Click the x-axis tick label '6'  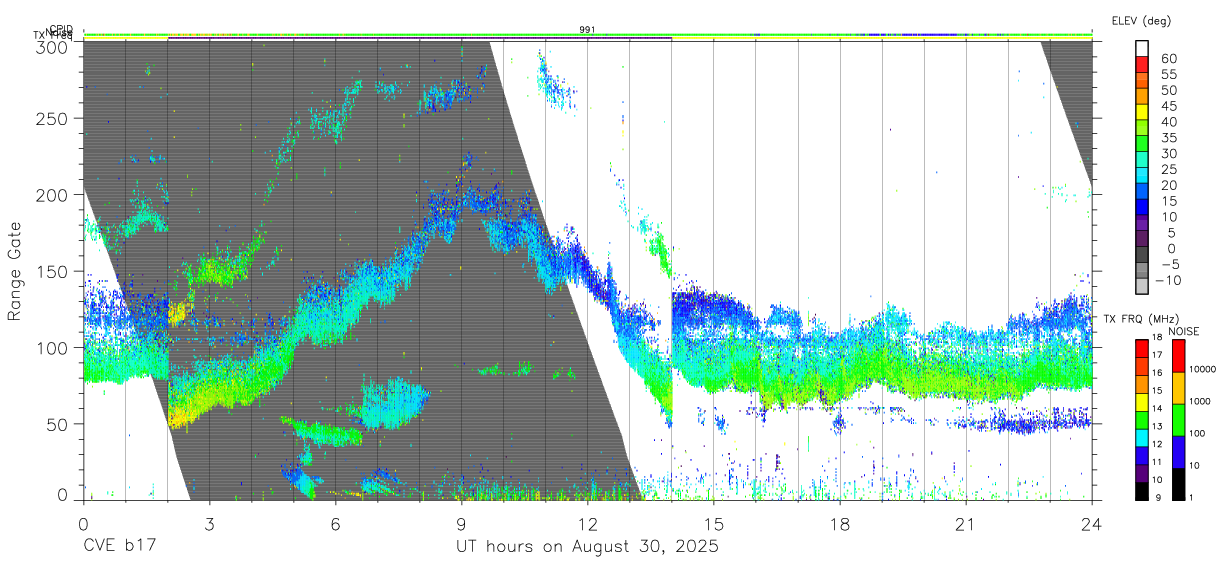[335, 524]
